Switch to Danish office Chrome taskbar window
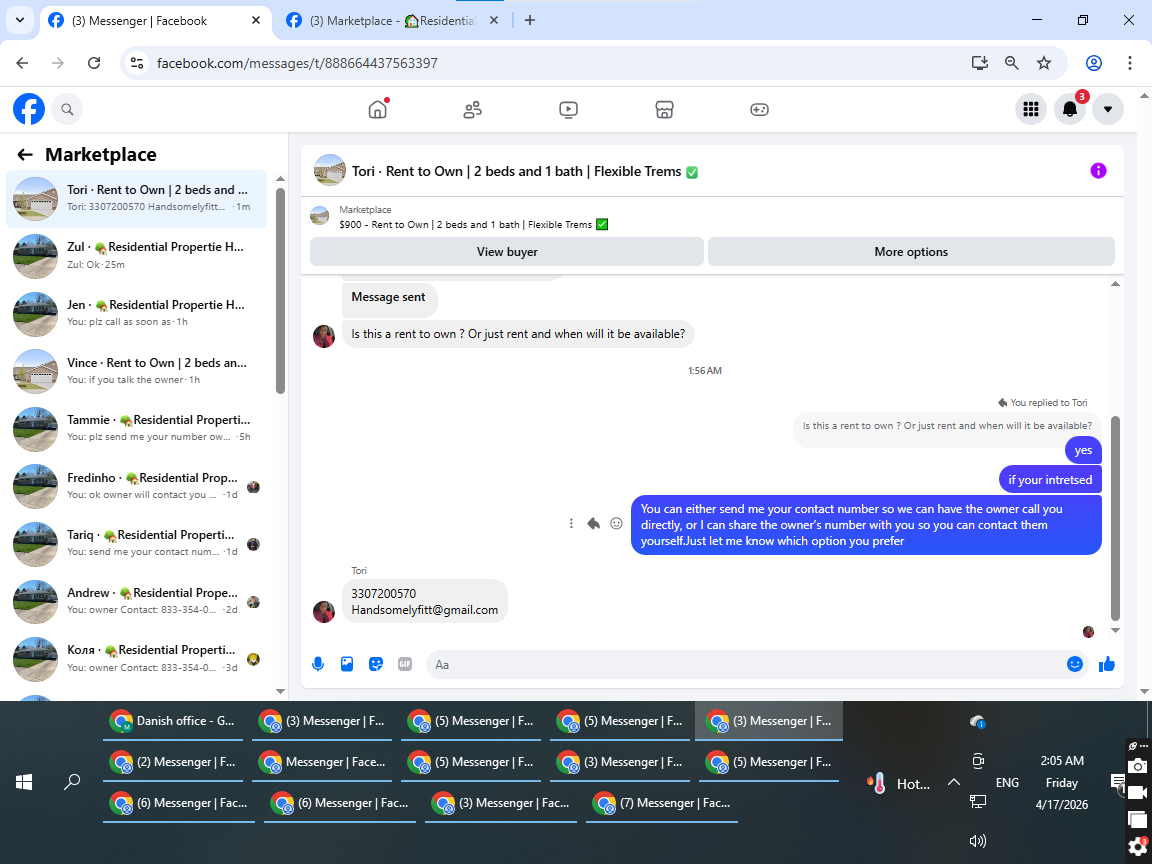Screen dimensions: 1152x864 click(x=173, y=721)
